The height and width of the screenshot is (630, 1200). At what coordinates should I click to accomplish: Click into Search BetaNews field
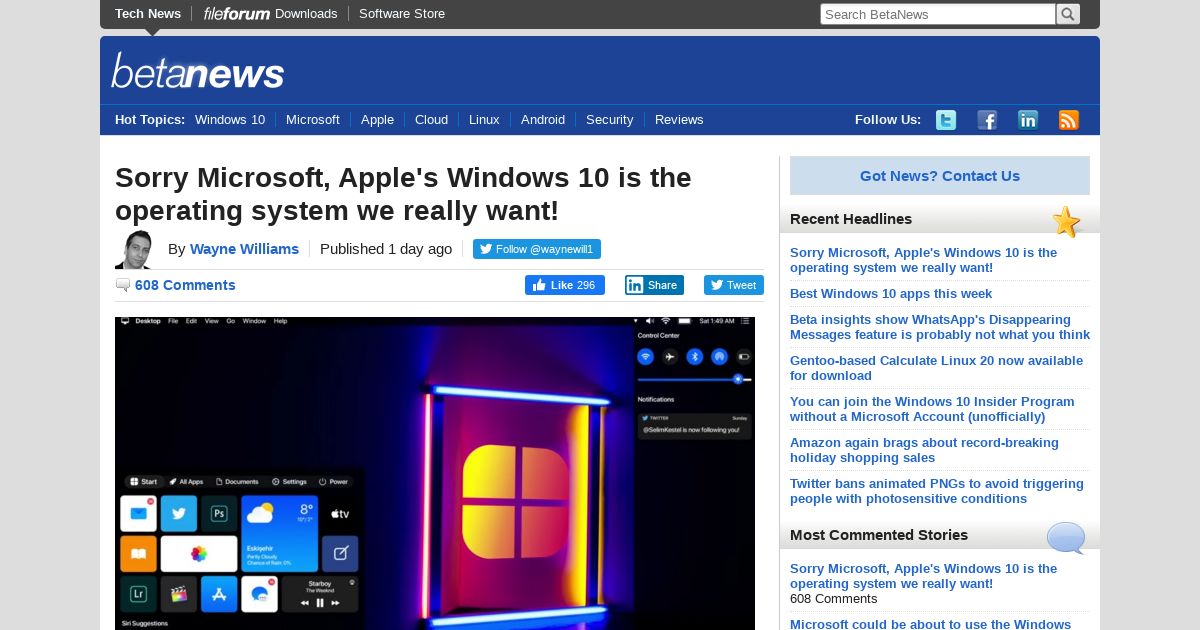point(938,14)
